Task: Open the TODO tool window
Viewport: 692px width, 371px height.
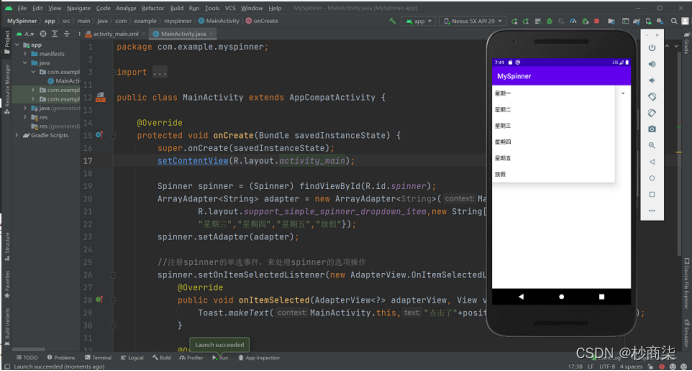Action: coord(27,358)
